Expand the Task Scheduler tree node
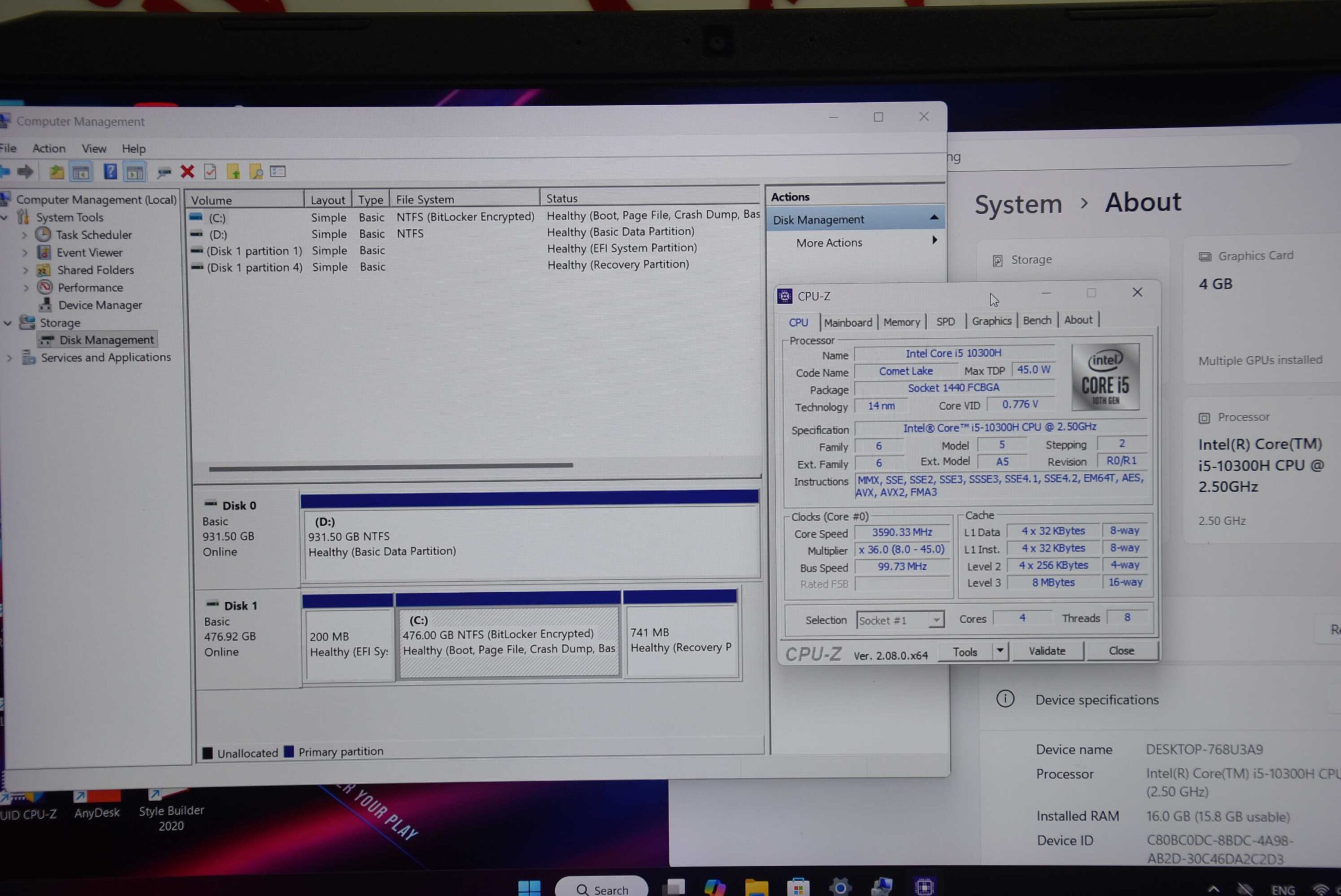This screenshot has width=1341, height=896. point(25,235)
